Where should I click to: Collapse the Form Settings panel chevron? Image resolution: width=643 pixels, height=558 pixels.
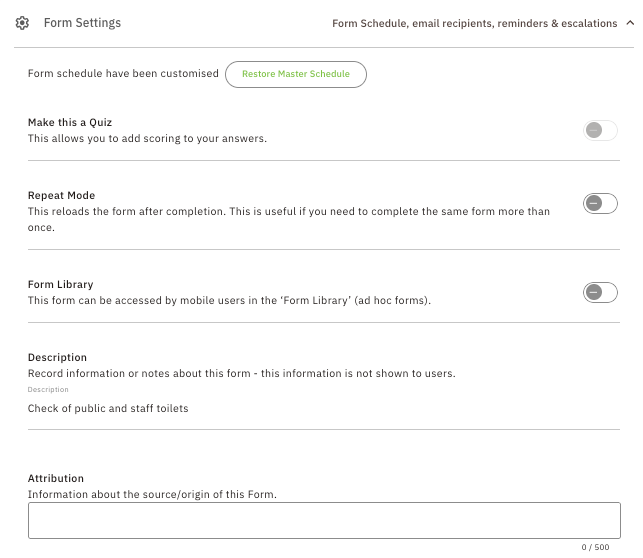coord(630,23)
